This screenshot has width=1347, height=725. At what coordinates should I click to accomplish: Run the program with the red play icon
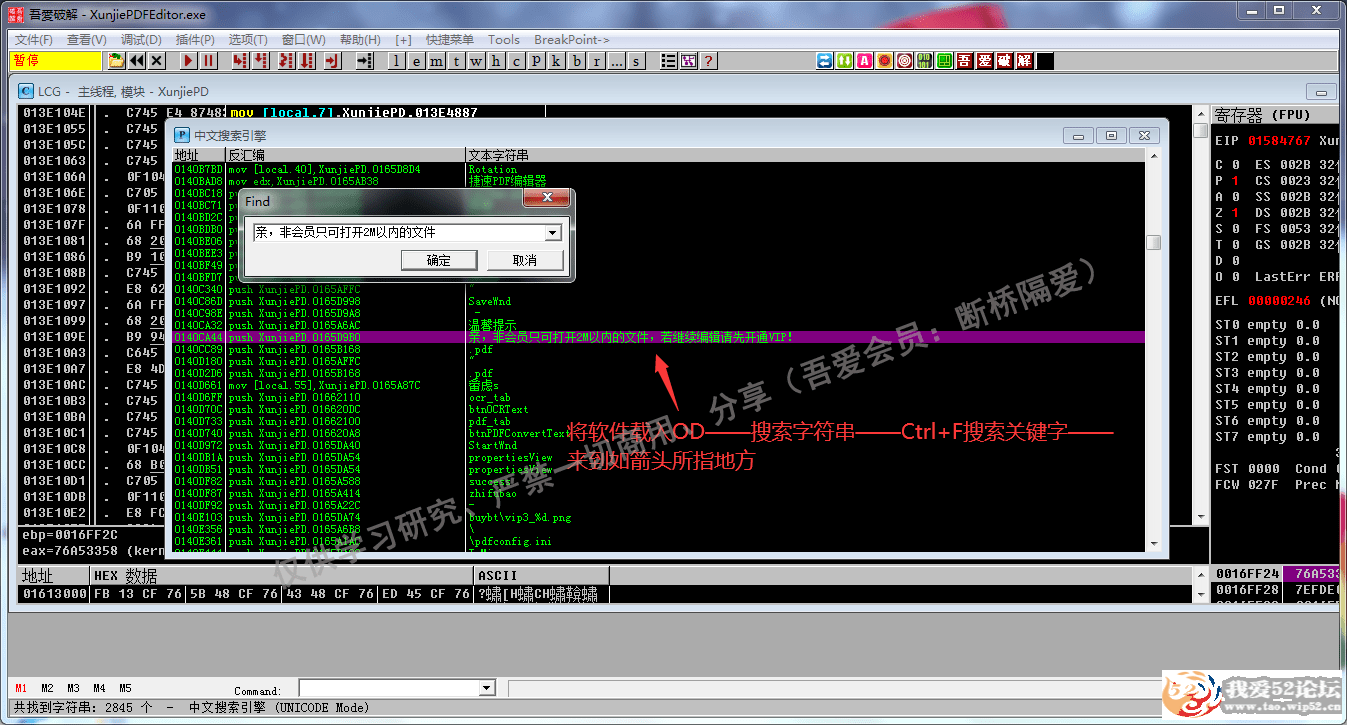click(188, 61)
